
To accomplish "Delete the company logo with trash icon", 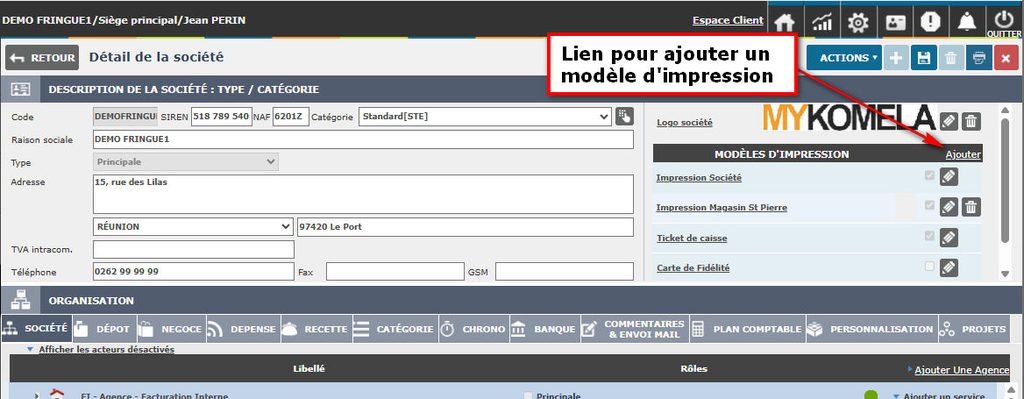I will 971,121.
